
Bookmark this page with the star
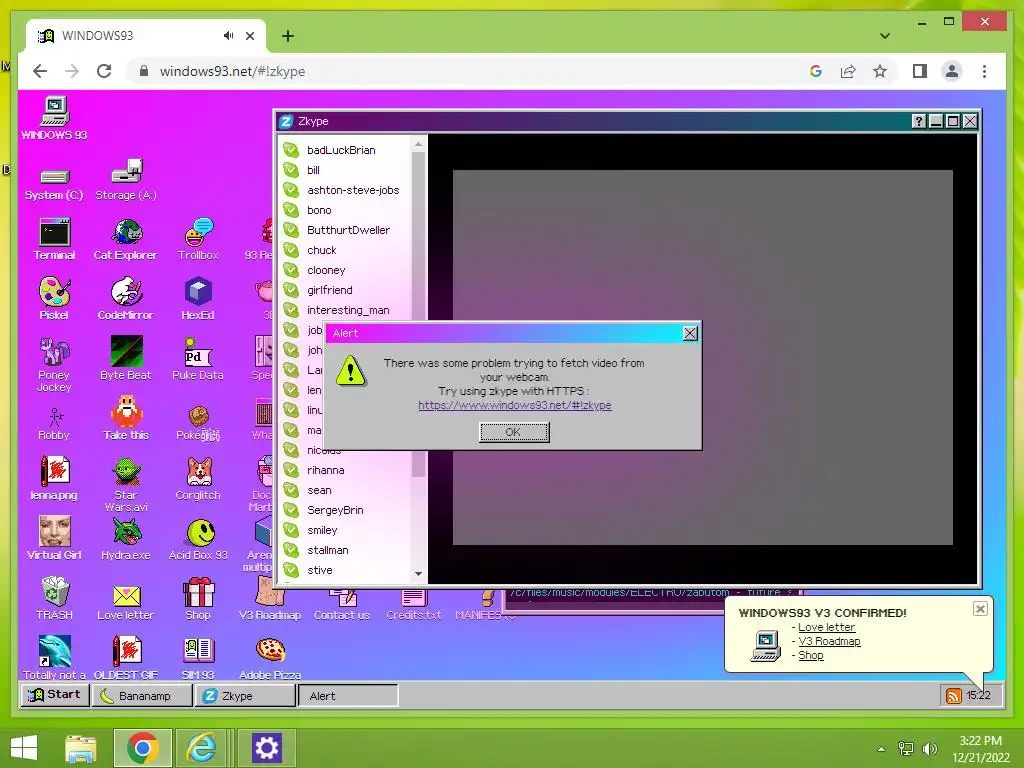880,71
